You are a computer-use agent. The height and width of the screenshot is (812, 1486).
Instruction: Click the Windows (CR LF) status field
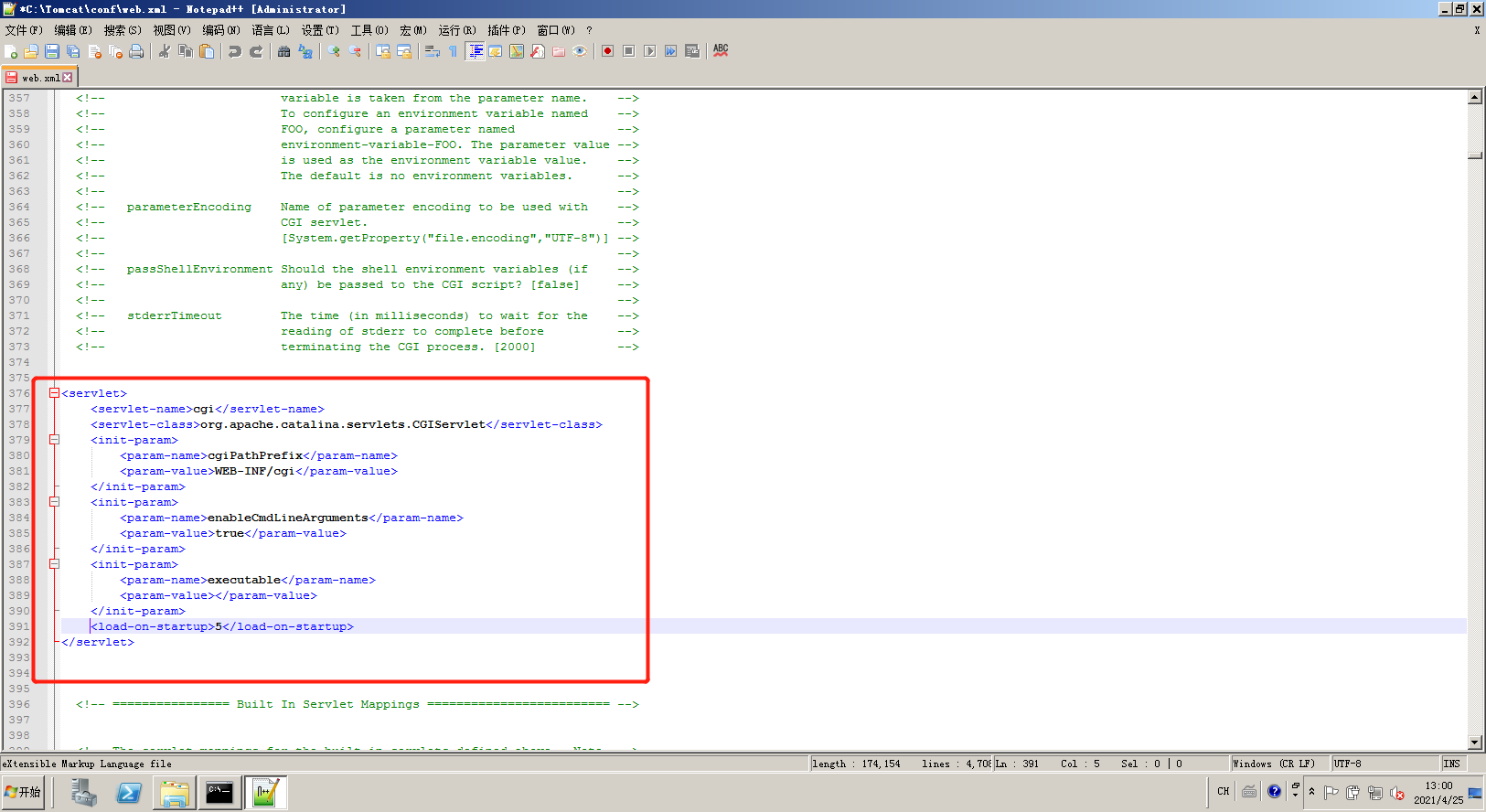click(1279, 764)
